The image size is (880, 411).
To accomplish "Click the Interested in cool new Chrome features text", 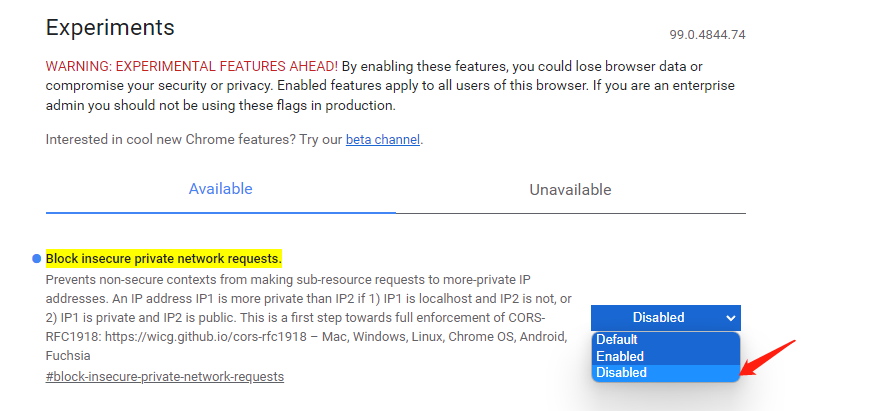I will pos(171,139).
